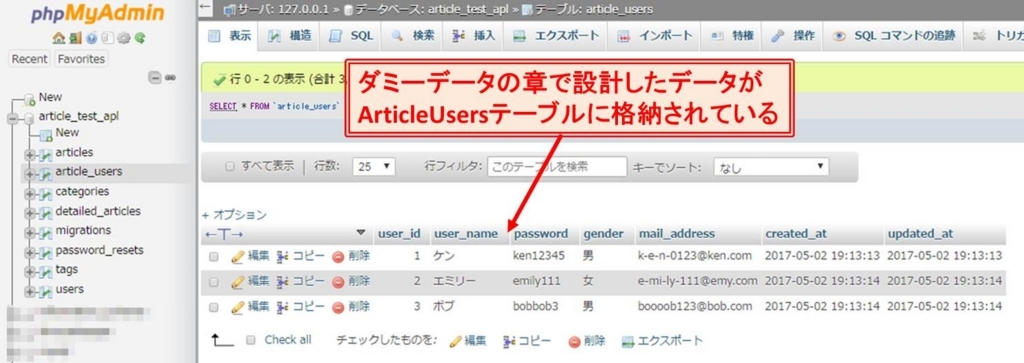Click the tags table icon in tree
This screenshot has height=363, width=1024.
46,272
